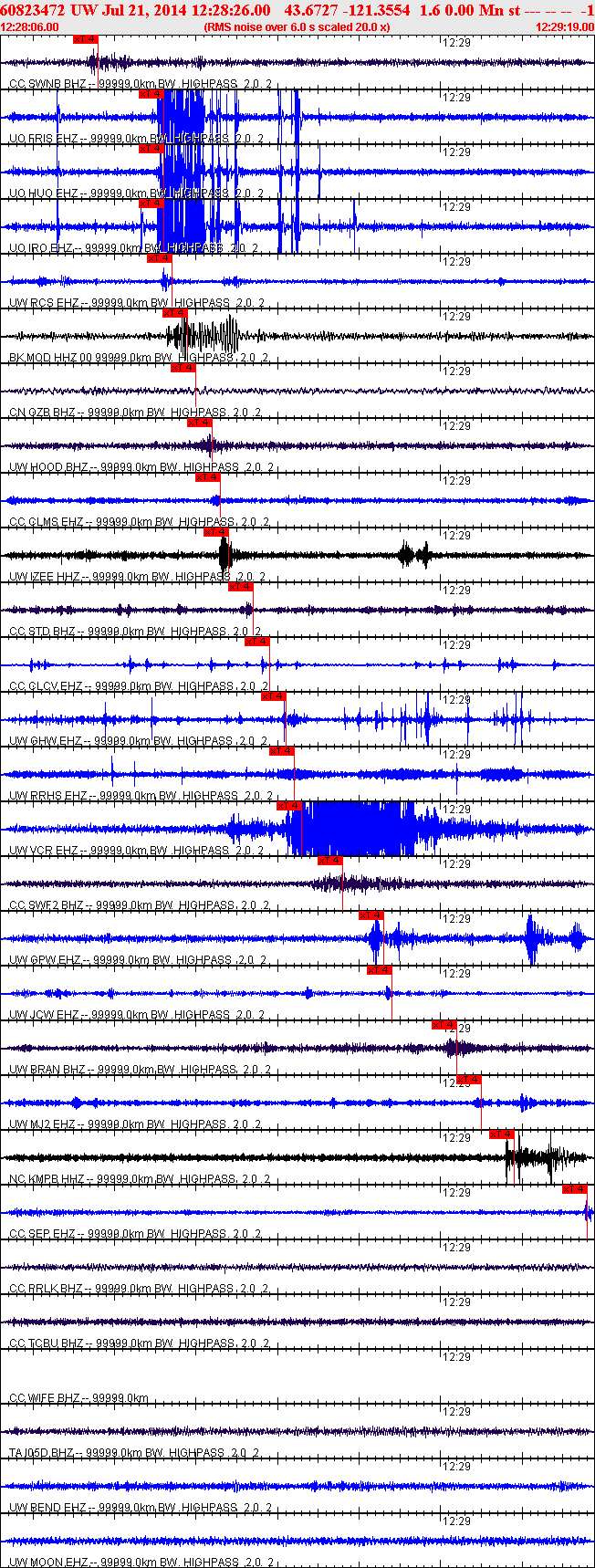Click the pick marker on NC KMPB trace

[x=502, y=1134]
